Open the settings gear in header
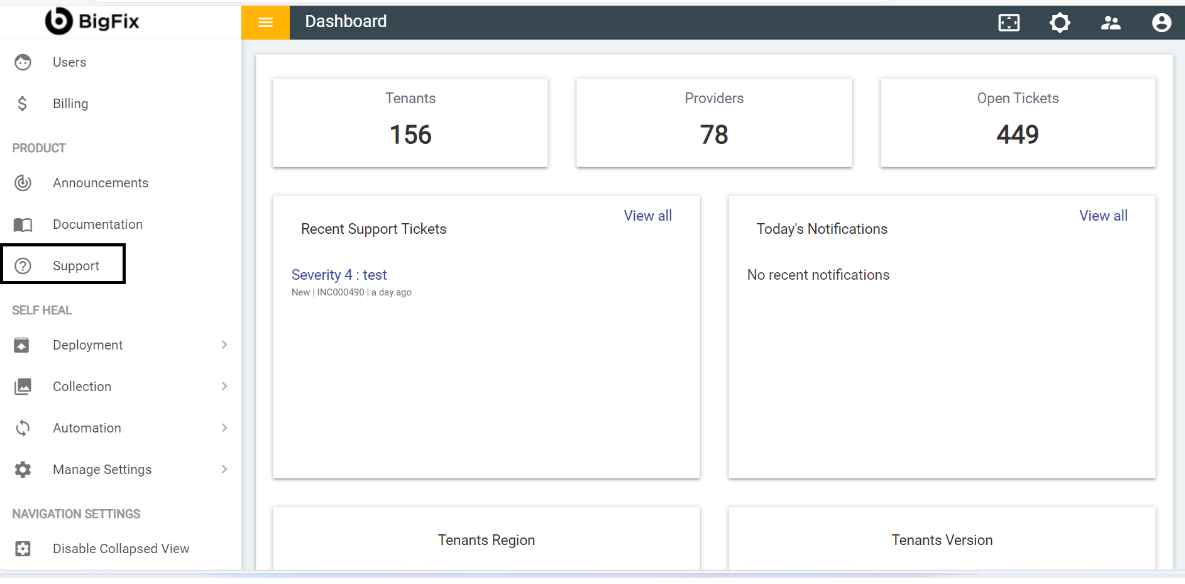 click(1059, 22)
